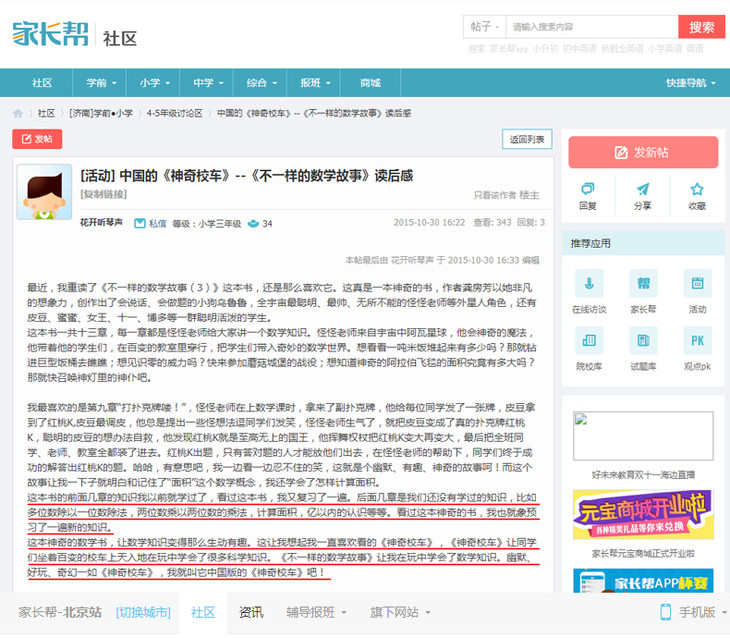Click the search input field
This screenshot has height=638, width=730.
[x=592, y=27]
